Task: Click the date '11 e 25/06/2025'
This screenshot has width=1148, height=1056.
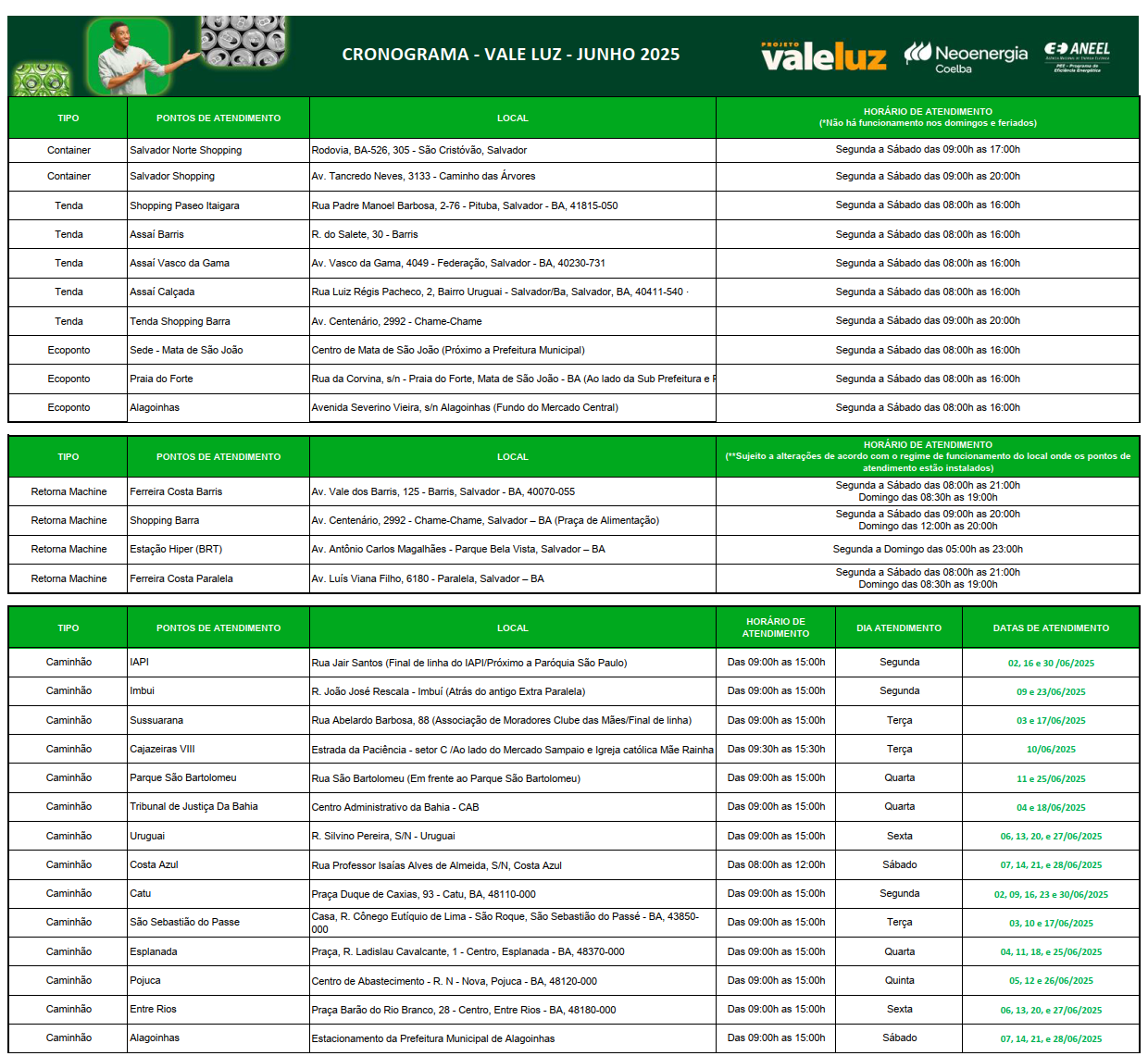Action: pos(1051,778)
